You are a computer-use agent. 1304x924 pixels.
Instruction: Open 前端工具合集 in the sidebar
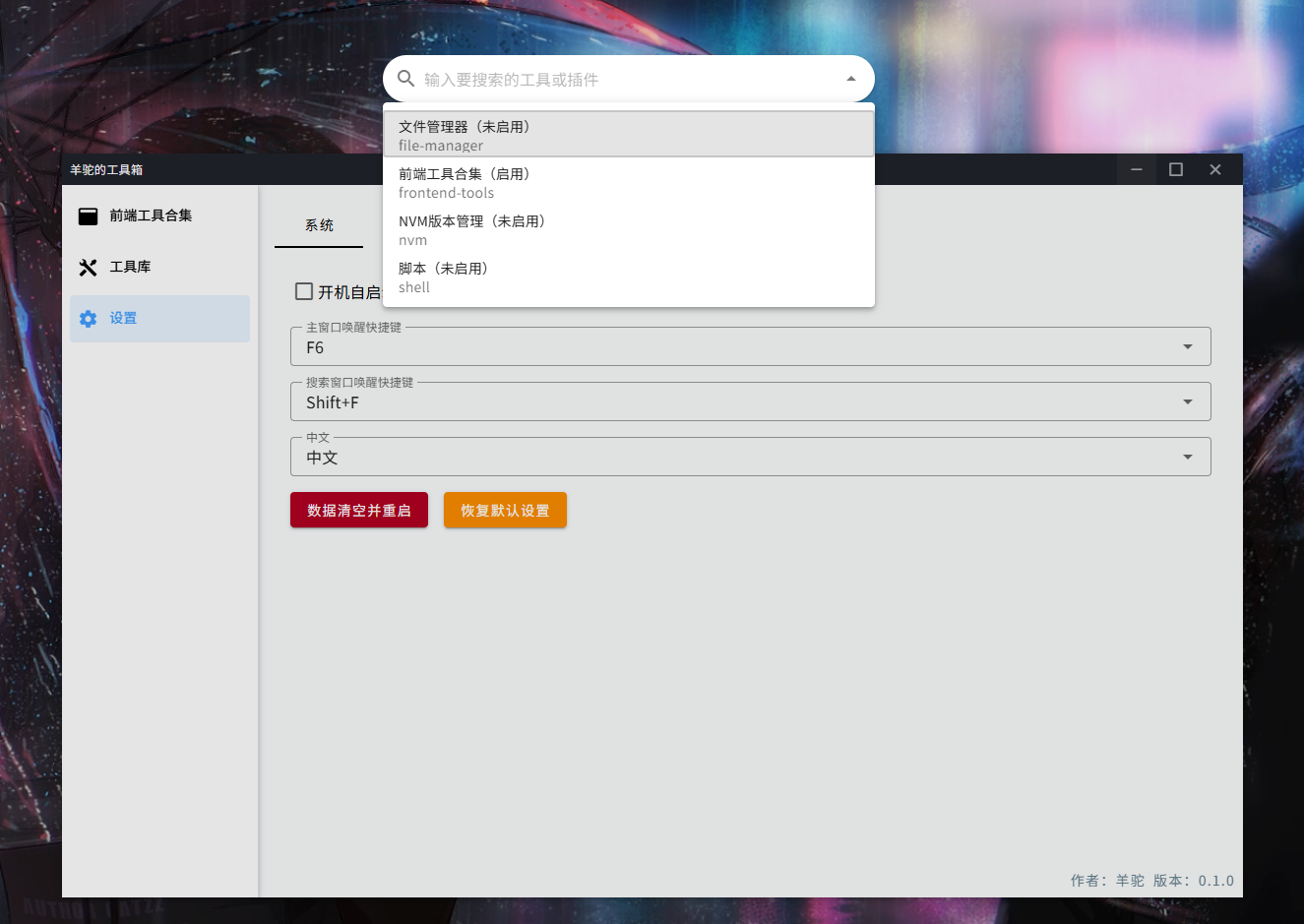click(159, 216)
